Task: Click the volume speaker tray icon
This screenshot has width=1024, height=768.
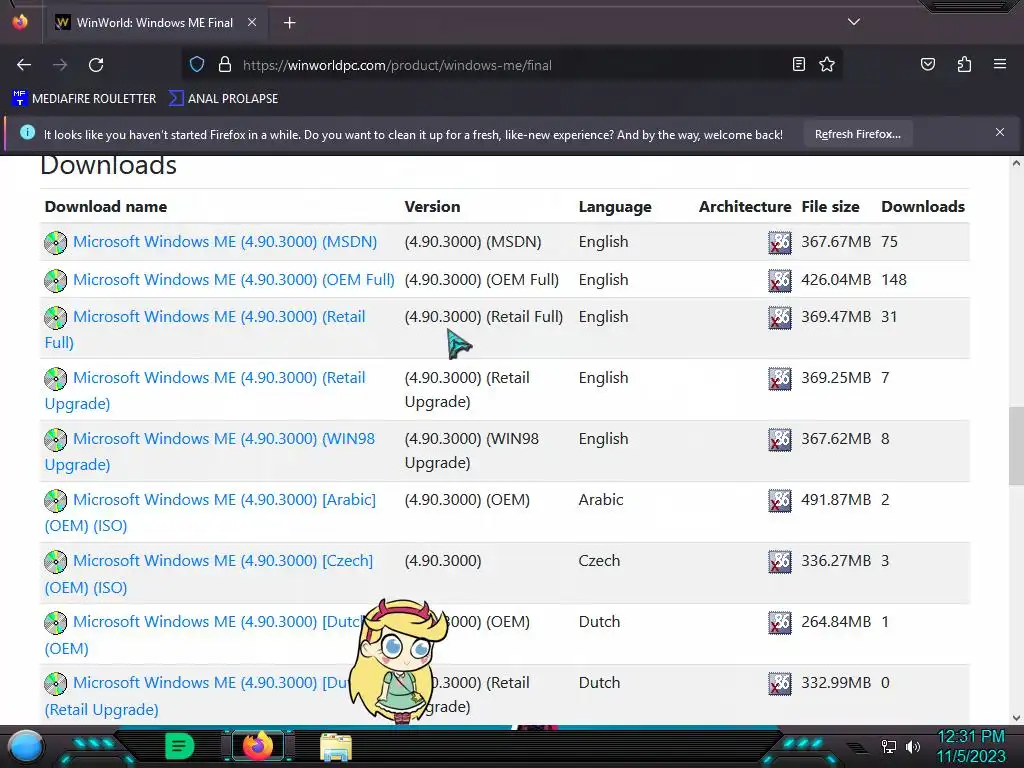Action: coord(913,746)
